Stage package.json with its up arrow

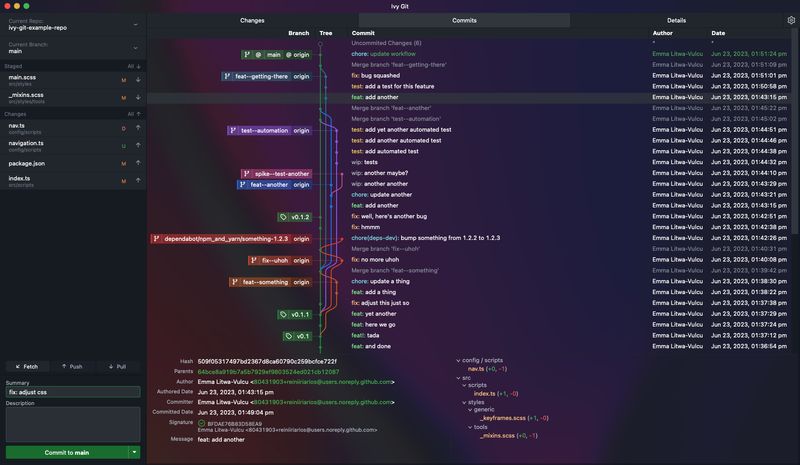pyautogui.click(x=138, y=163)
